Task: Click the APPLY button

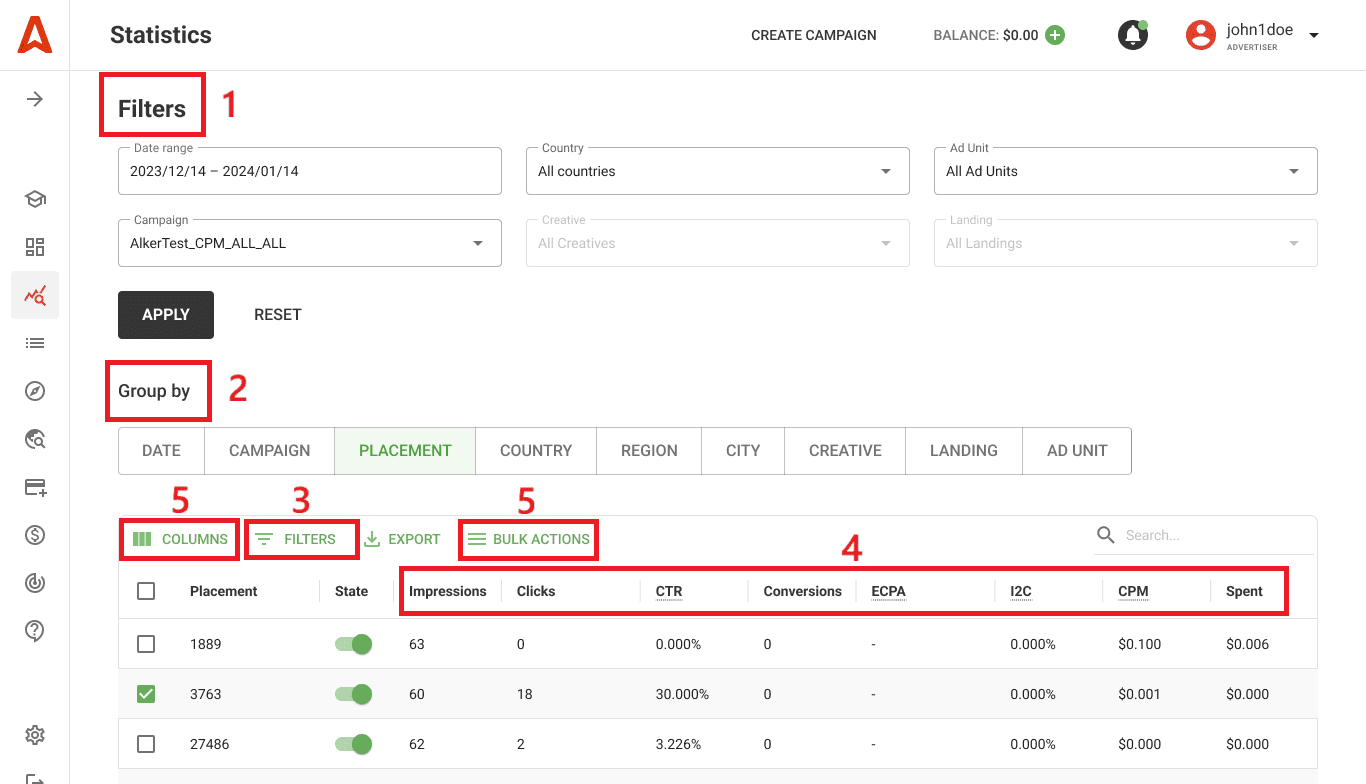Action: click(x=165, y=314)
